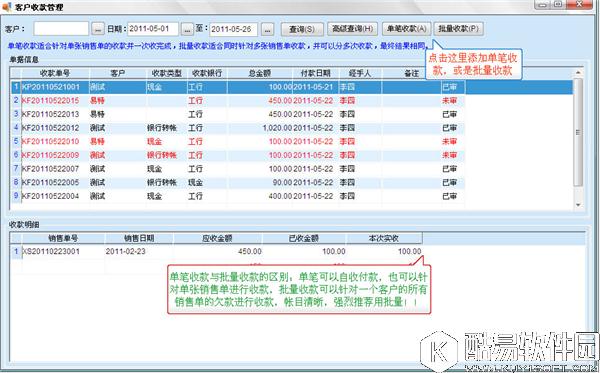Open start date picker ellipsis button
600x373 pixels.
(x=187, y=29)
